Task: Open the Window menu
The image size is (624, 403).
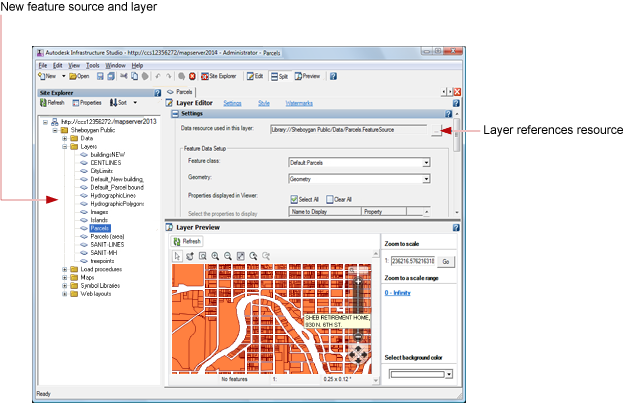Action: [x=115, y=65]
